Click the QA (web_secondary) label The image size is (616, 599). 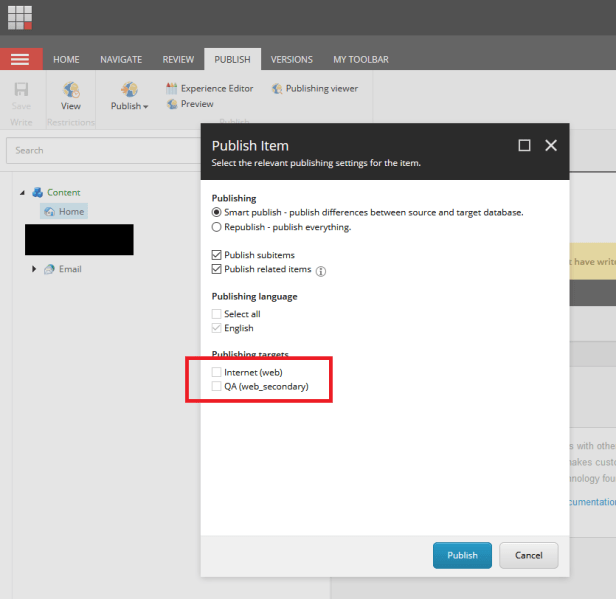point(266,387)
